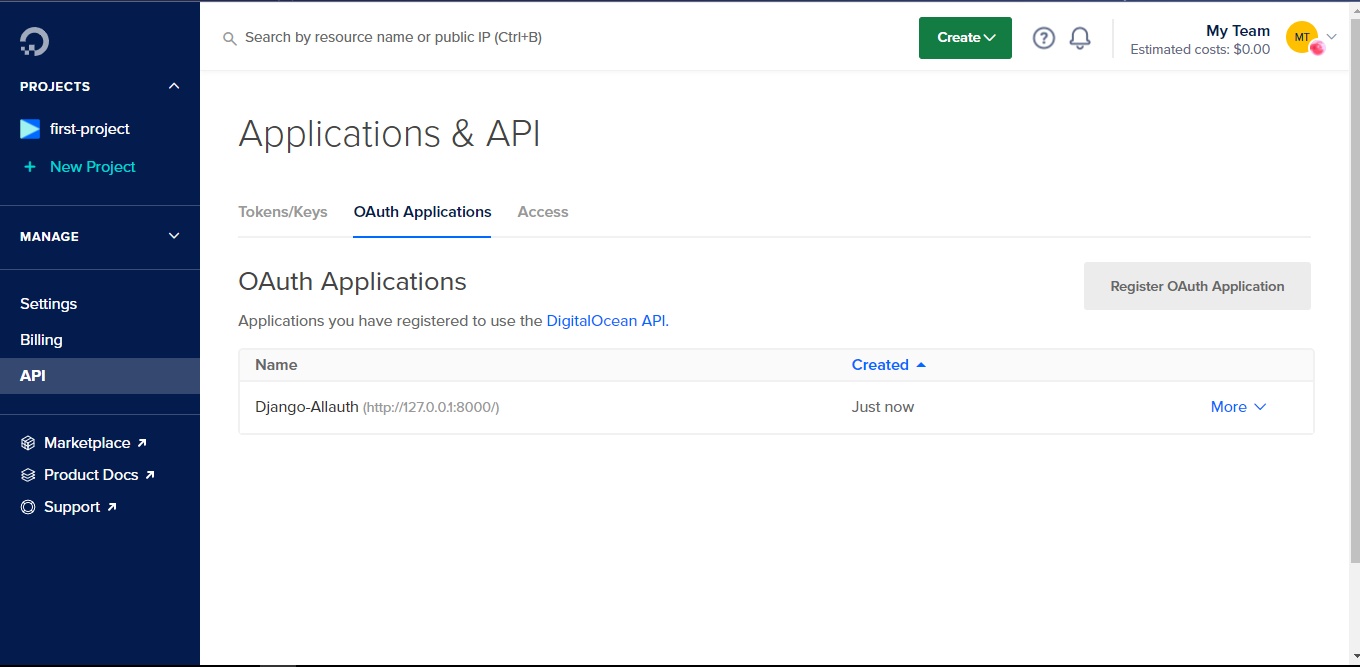Viewport: 1360px width, 667px height.
Task: Open the notifications bell icon
Action: (1080, 38)
